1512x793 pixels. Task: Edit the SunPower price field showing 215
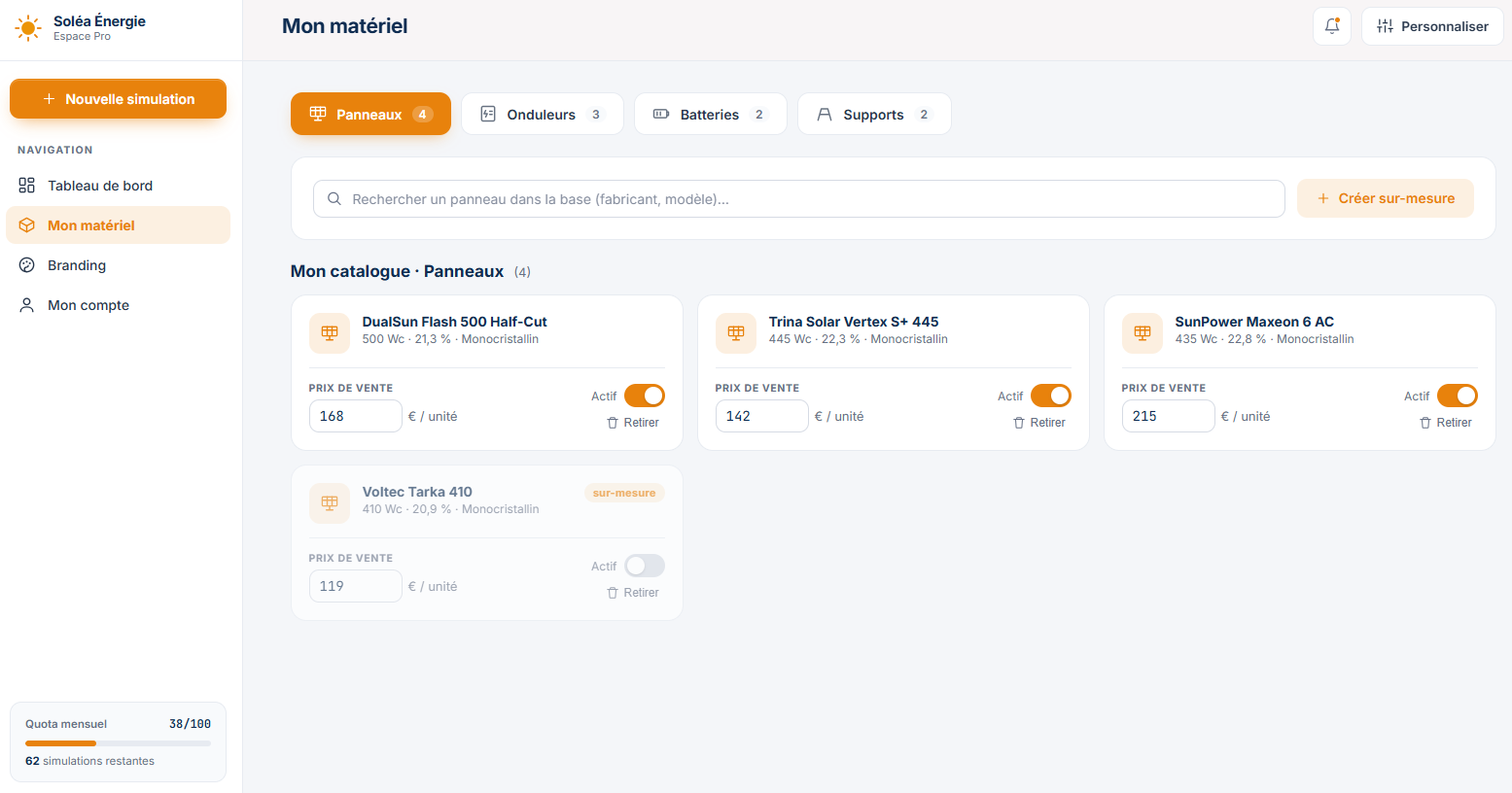coord(1169,416)
